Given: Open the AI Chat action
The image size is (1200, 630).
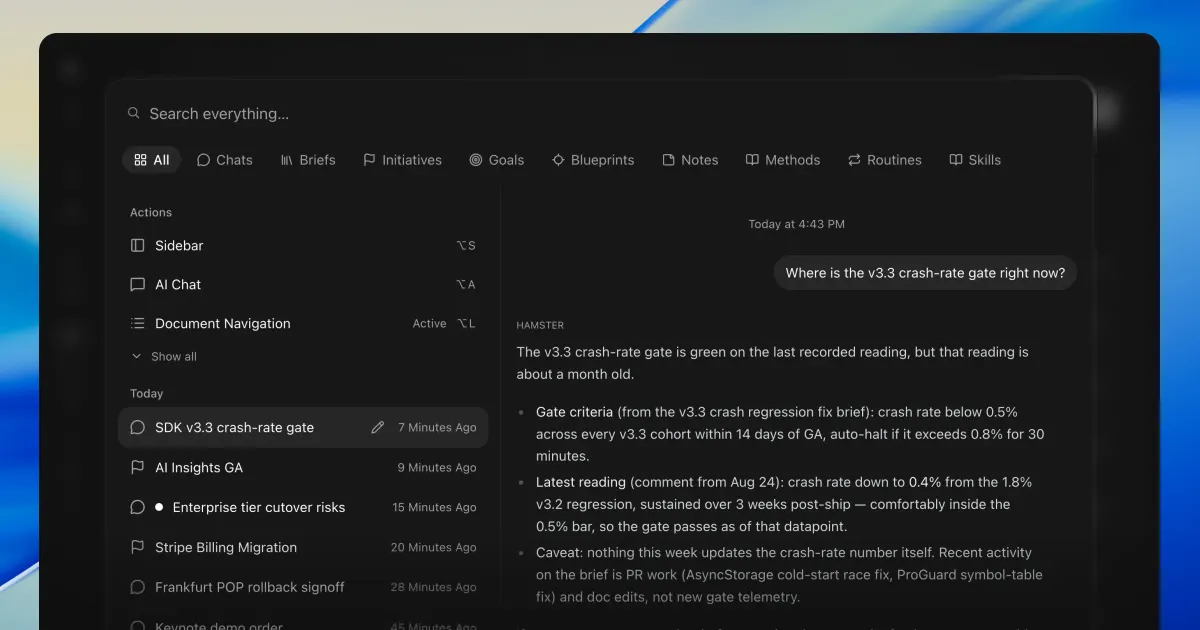Looking at the screenshot, I should (303, 284).
